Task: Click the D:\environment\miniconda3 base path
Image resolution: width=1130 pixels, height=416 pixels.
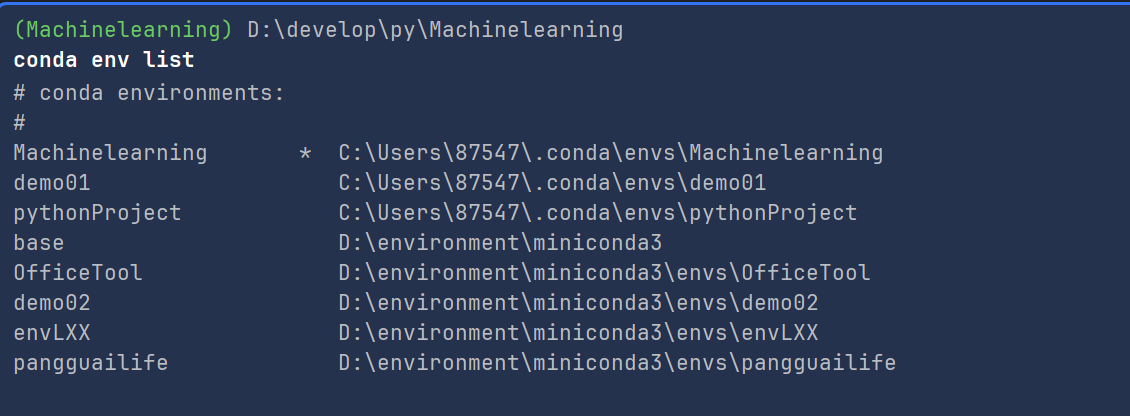Action: coord(500,243)
